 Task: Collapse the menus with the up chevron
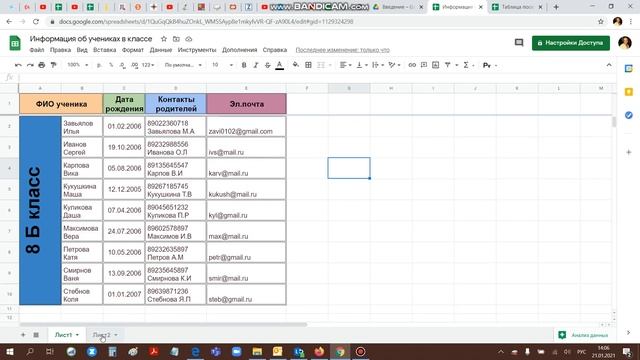click(609, 65)
